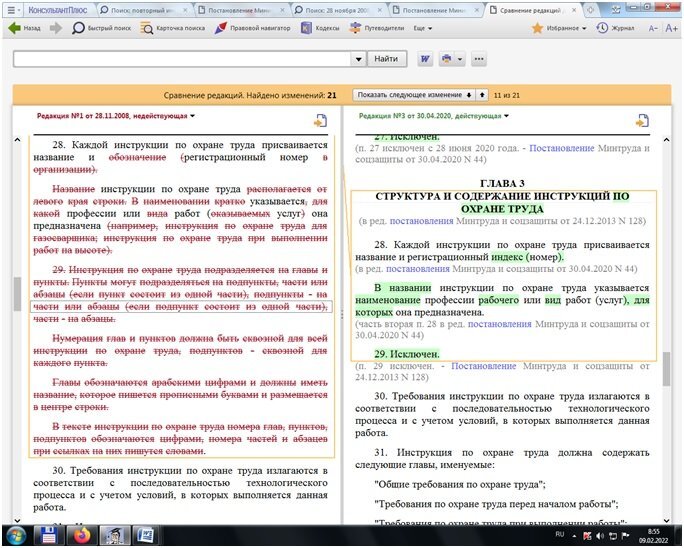684x548 pixels.
Task: Expand Редакция №1 от 28.11.2008 dropdown
Action: pos(116,116)
